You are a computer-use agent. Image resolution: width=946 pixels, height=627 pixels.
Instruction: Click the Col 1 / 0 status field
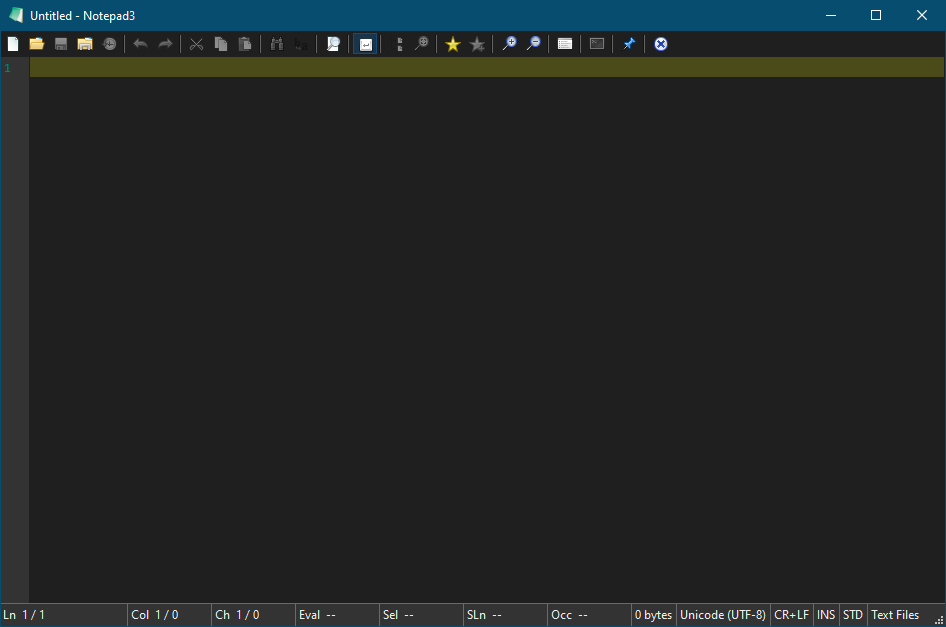(170, 615)
